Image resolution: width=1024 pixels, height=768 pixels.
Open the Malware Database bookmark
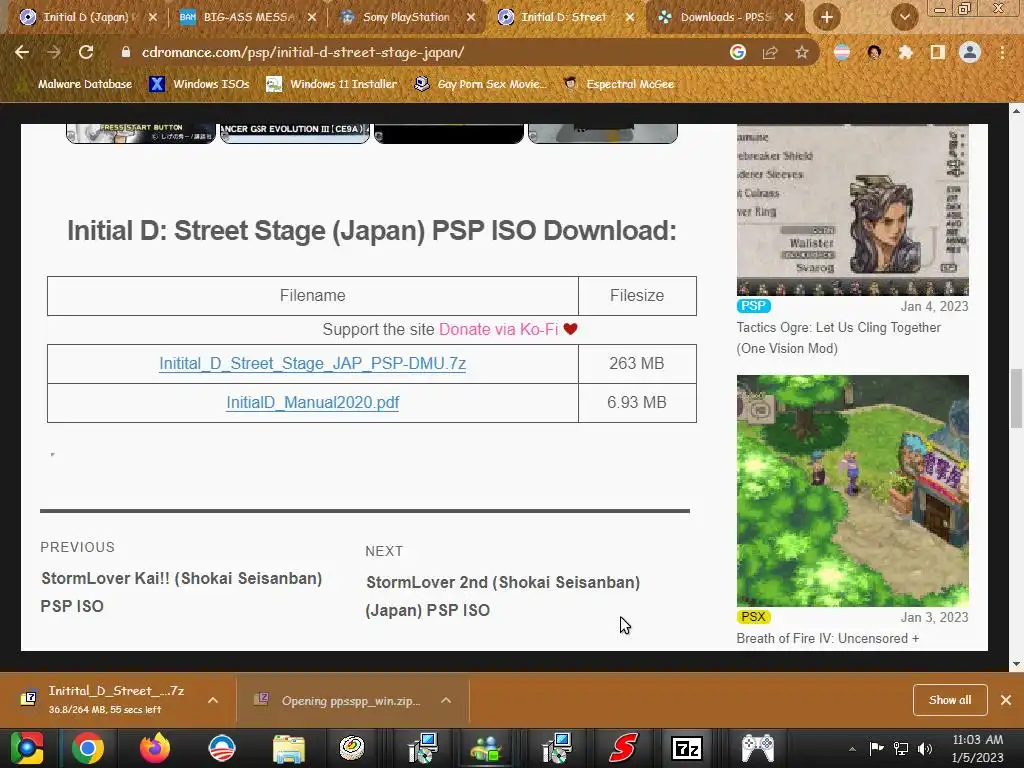click(85, 84)
